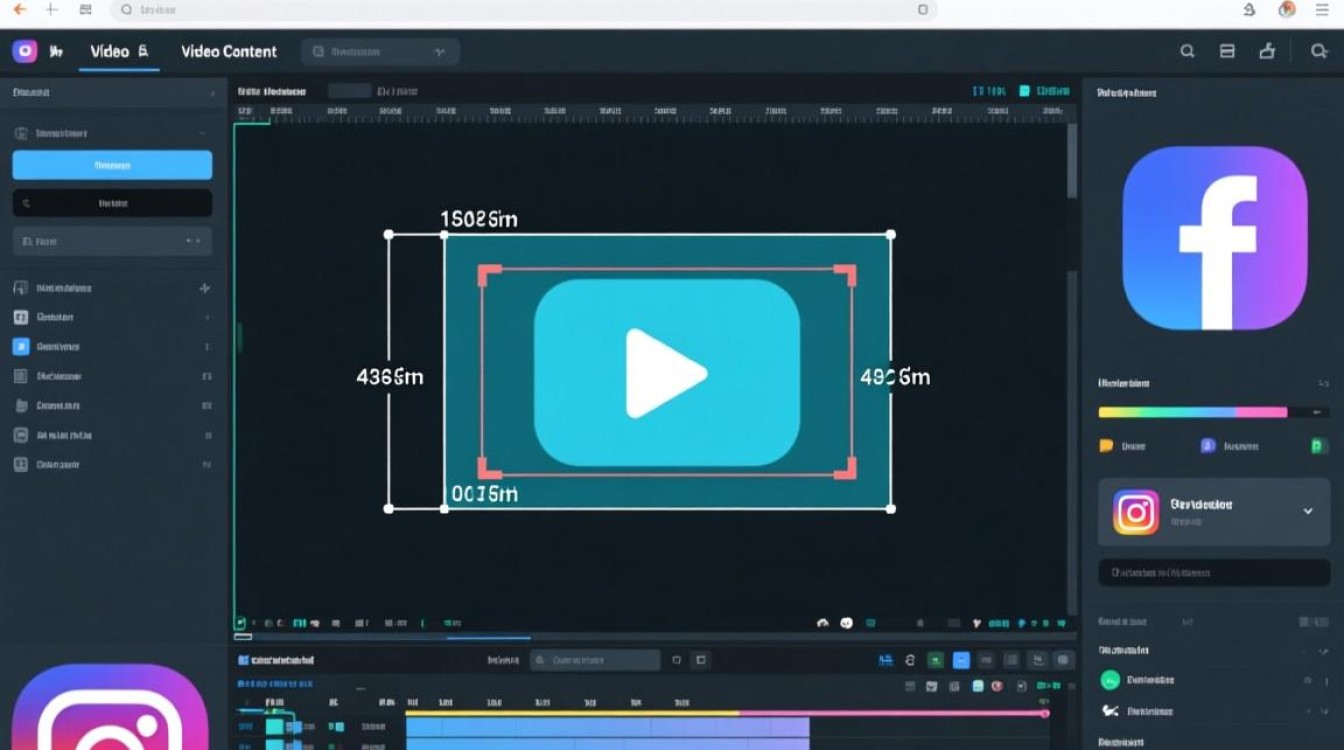Expand the Instagram card dropdown chevron
The height and width of the screenshot is (750, 1344).
[x=1308, y=511]
